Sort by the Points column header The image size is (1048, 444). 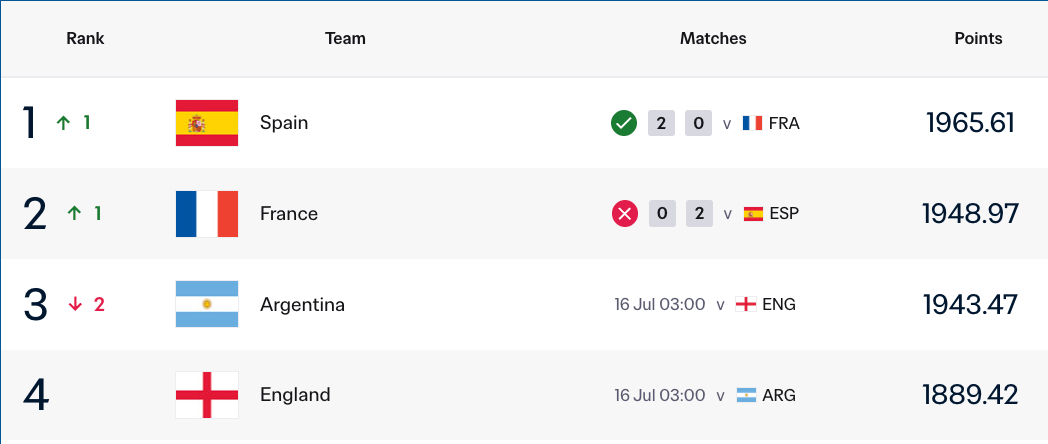coord(978,39)
